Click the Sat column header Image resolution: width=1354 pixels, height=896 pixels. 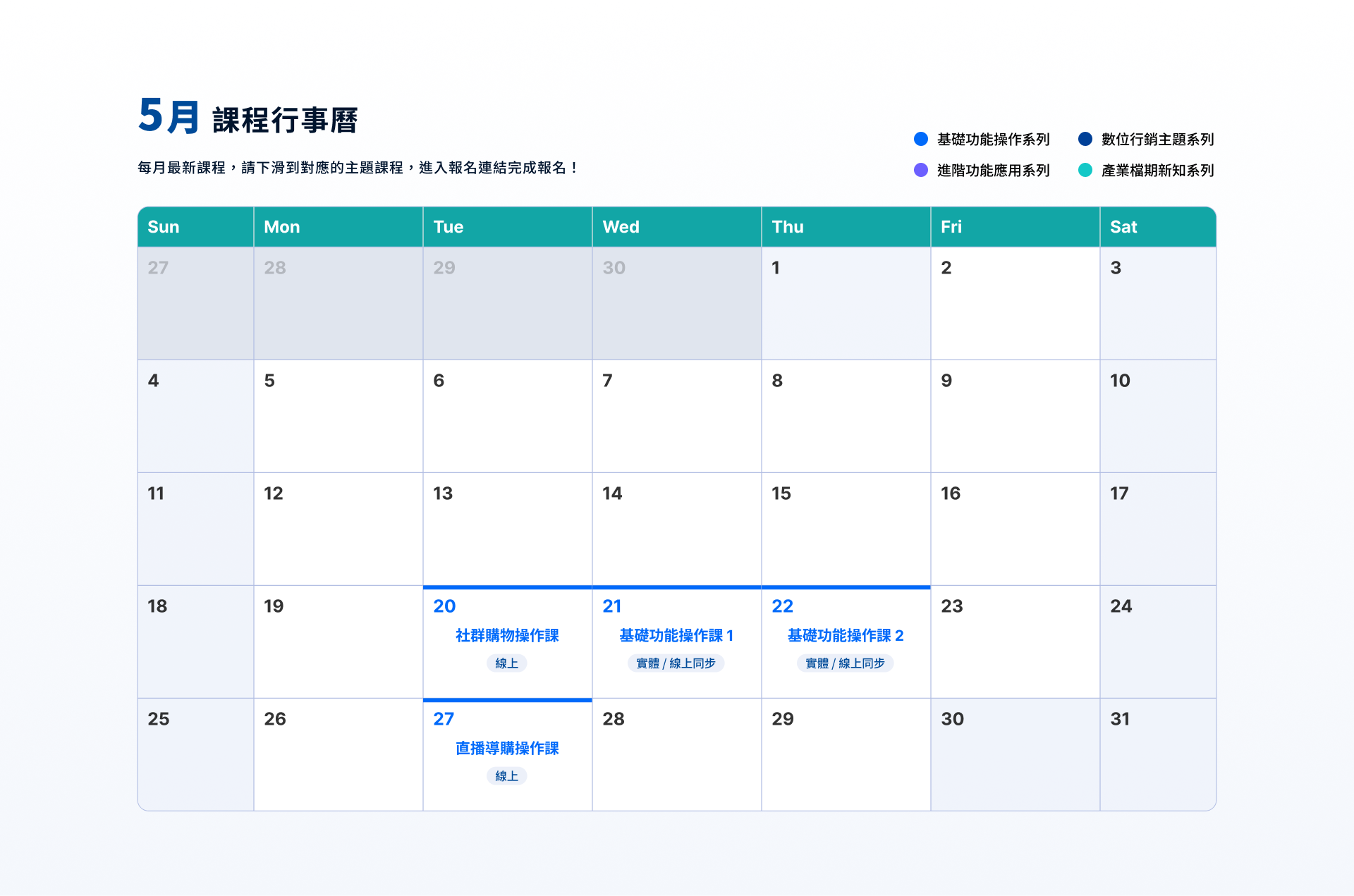click(x=1158, y=227)
